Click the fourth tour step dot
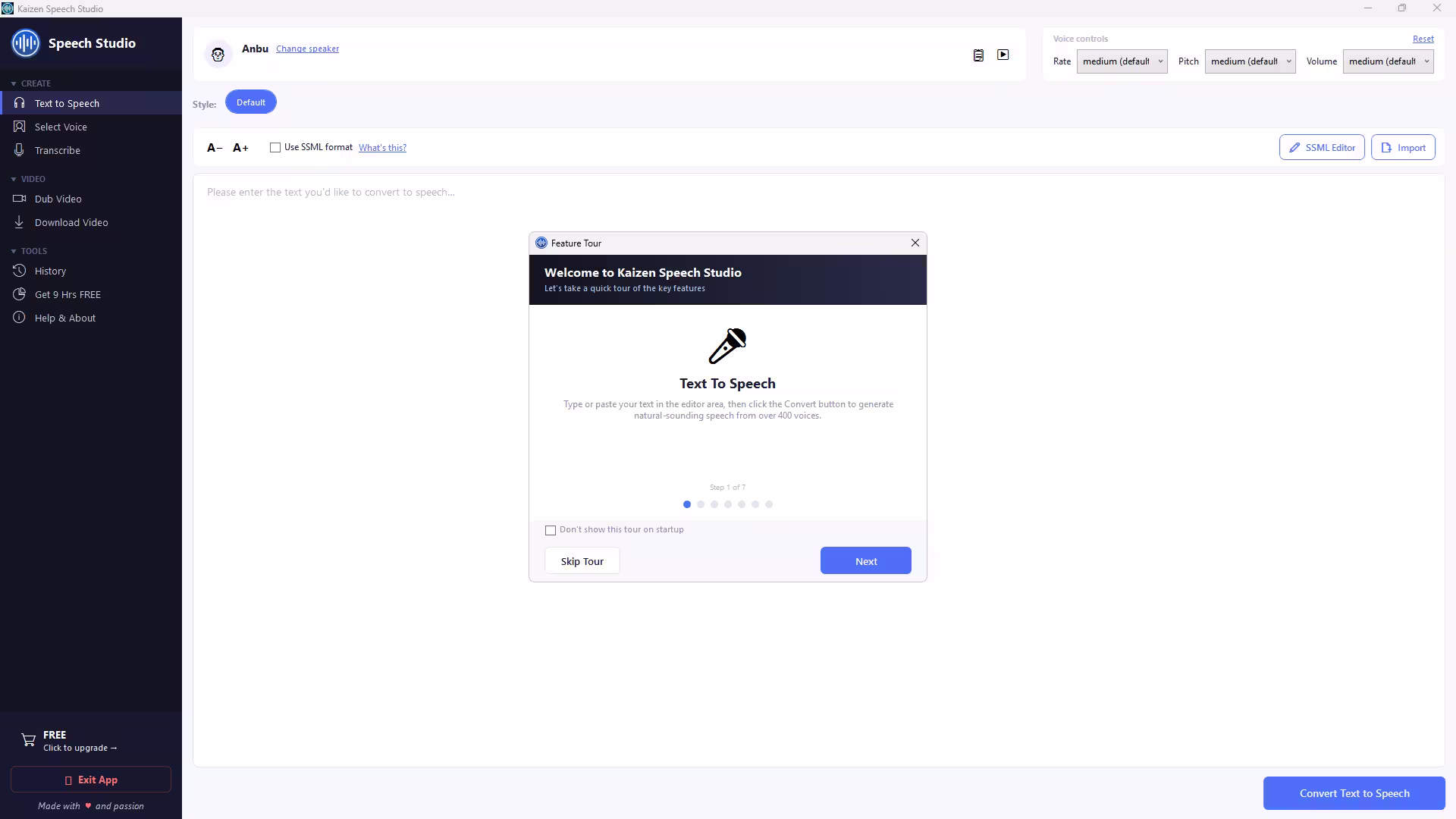This screenshot has width=1456, height=819. (728, 504)
